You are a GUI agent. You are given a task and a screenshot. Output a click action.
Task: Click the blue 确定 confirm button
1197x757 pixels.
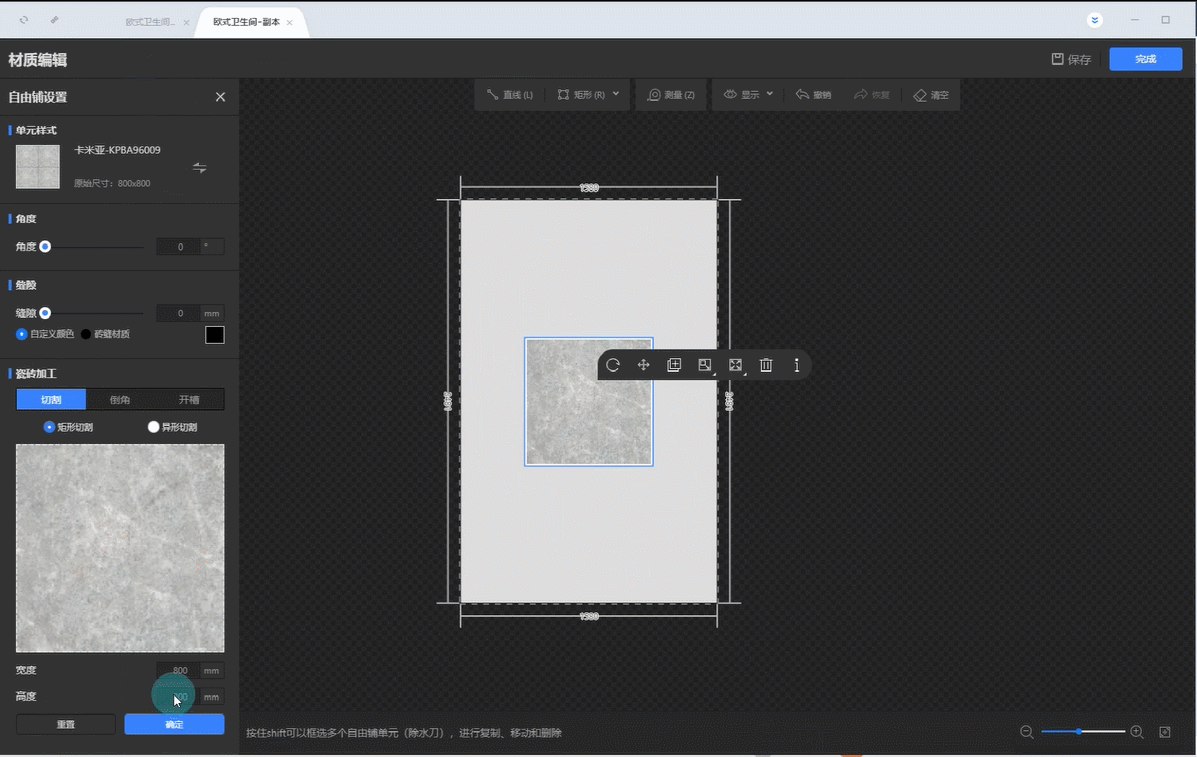[x=174, y=724]
